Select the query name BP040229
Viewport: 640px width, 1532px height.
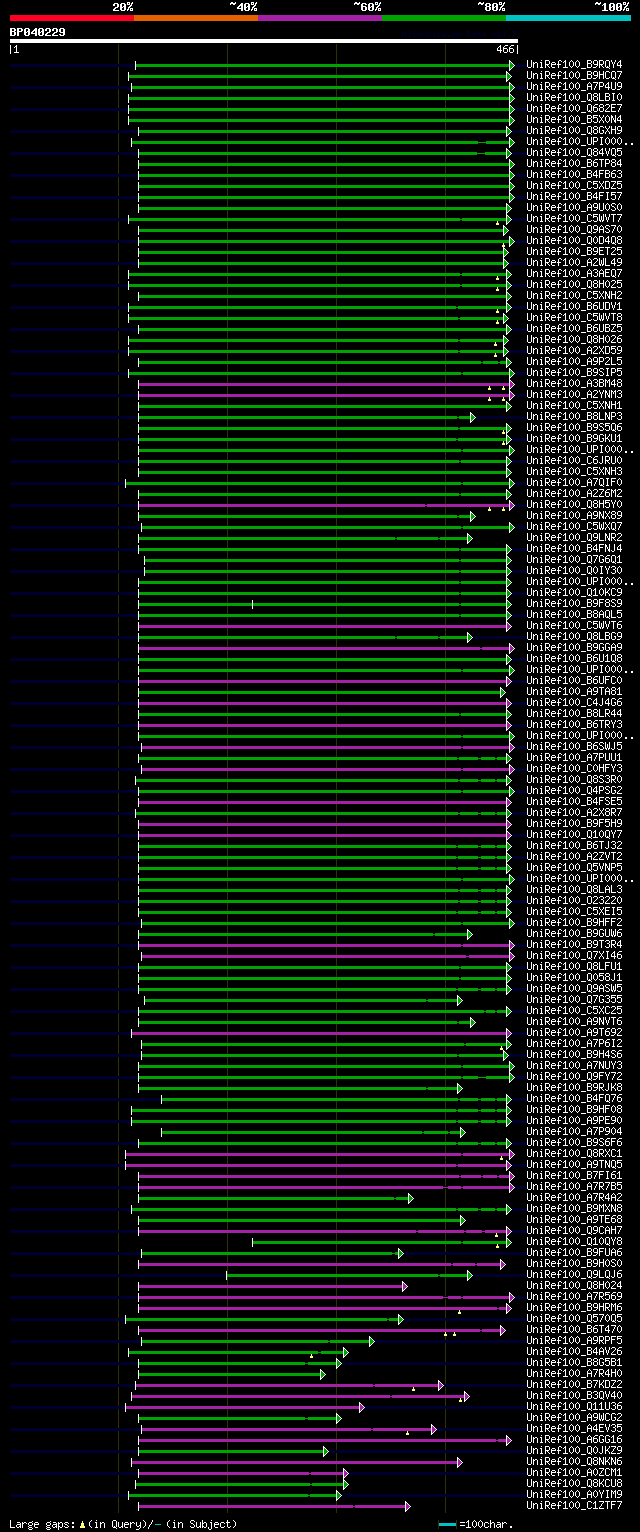[x=38, y=32]
